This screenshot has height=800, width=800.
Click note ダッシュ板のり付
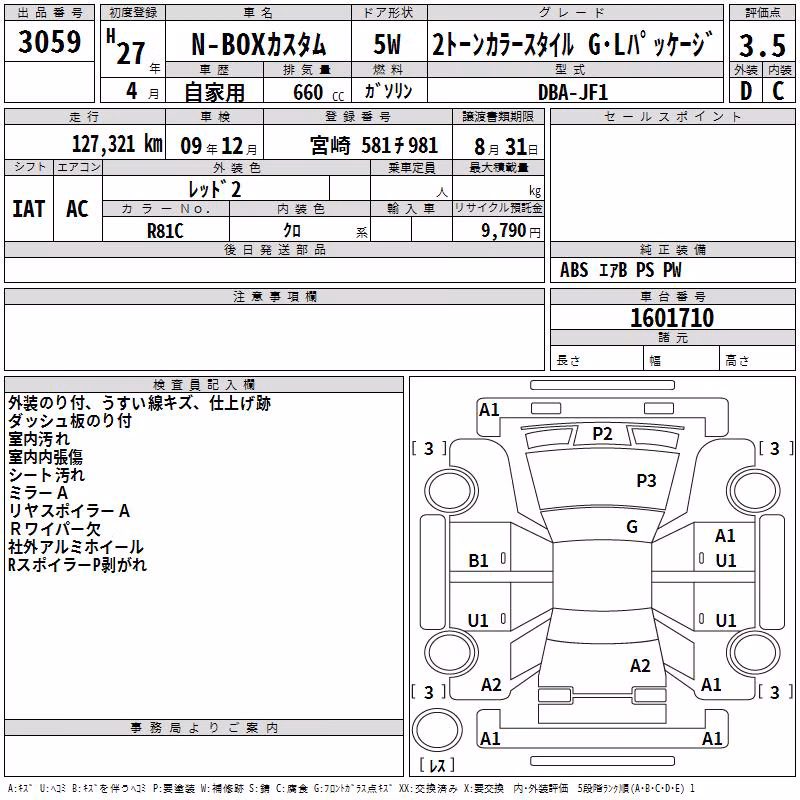70,421
